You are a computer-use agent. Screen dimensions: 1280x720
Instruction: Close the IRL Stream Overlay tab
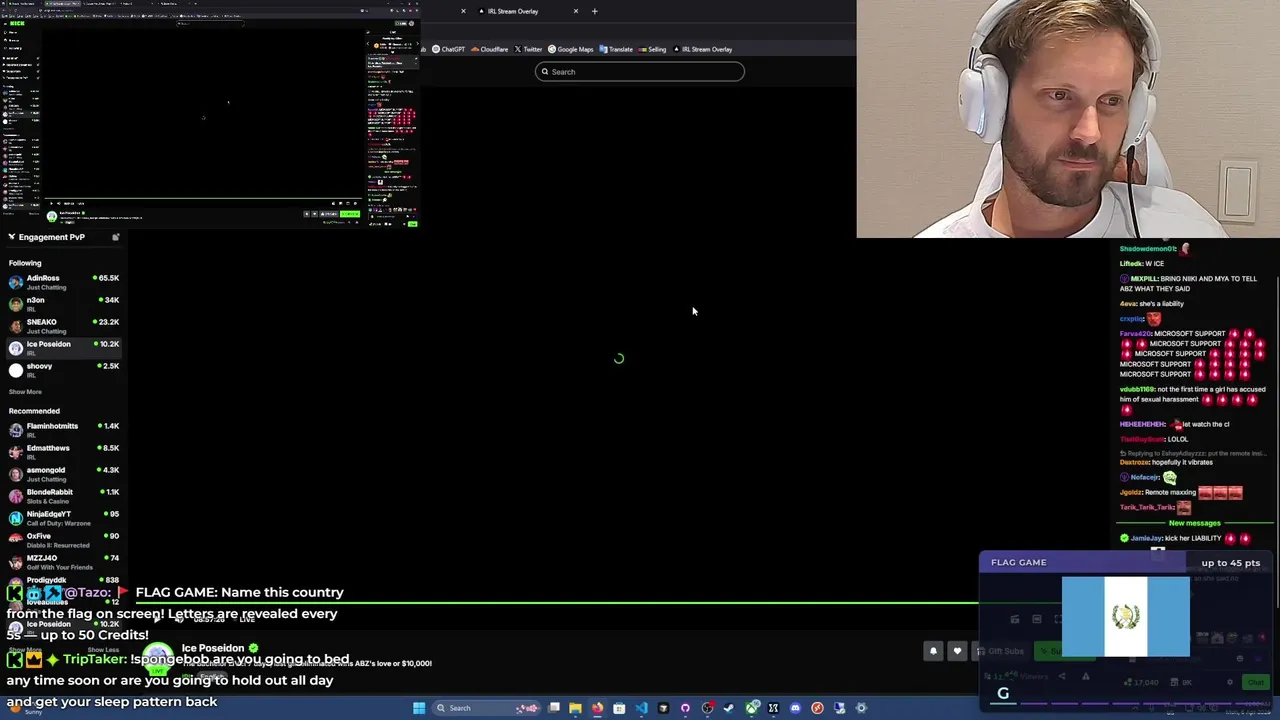pos(576,11)
